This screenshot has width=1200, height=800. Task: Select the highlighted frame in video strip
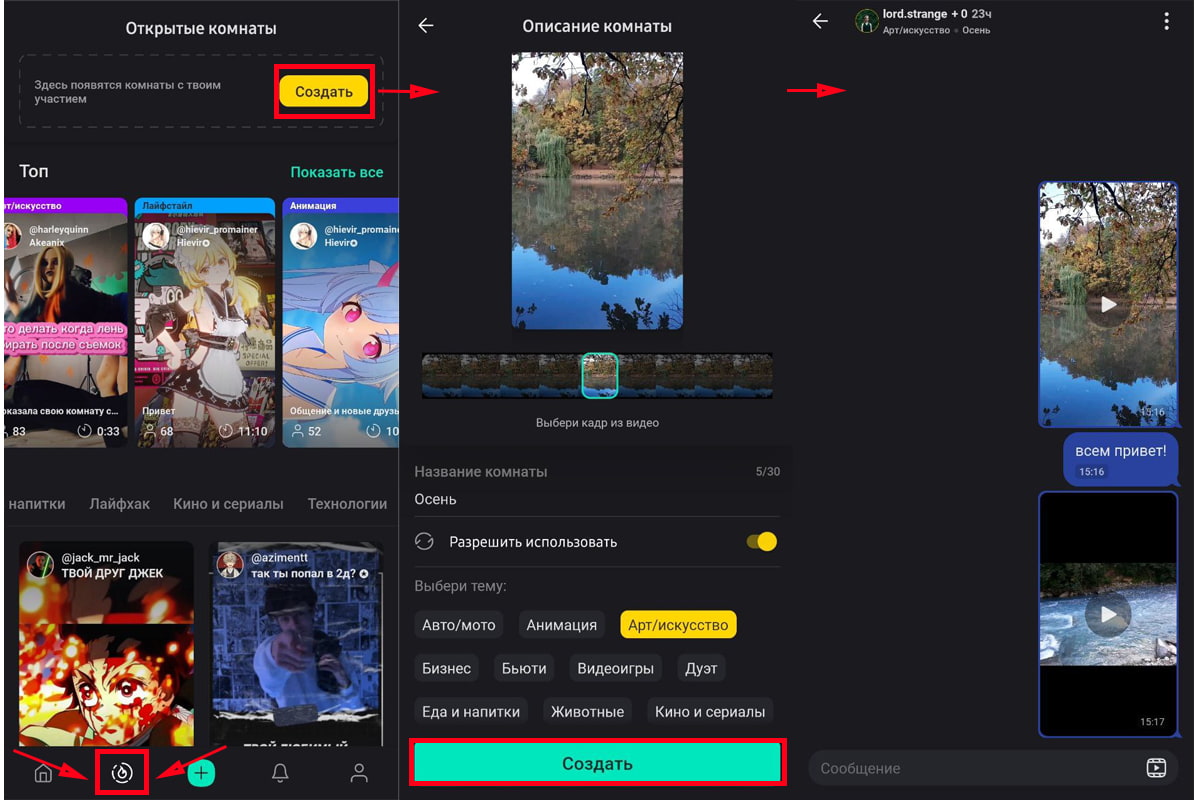click(599, 376)
